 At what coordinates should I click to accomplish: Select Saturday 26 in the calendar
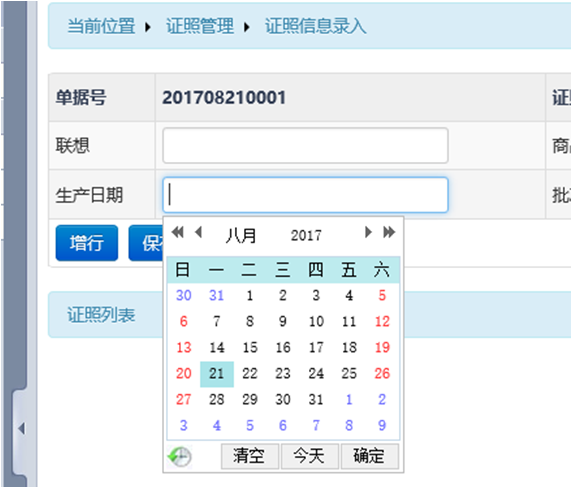pos(382,374)
